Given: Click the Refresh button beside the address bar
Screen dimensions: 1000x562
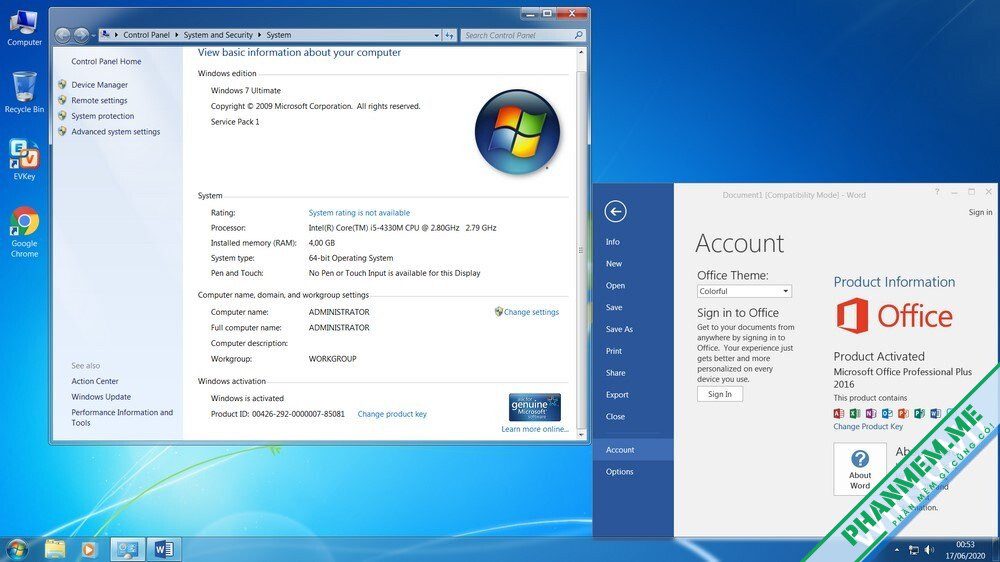Looking at the screenshot, I should 449,35.
